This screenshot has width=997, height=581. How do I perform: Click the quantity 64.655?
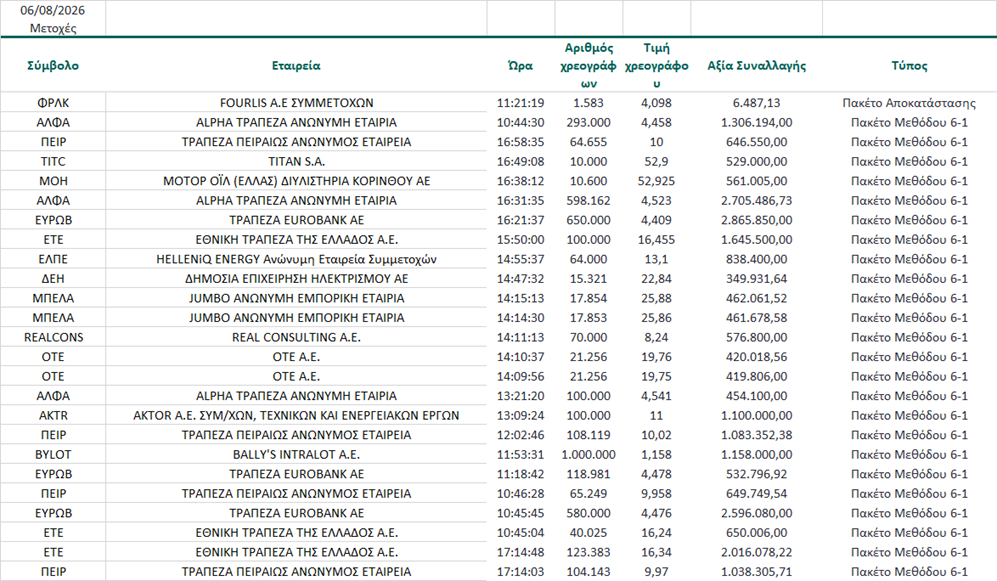(589, 142)
